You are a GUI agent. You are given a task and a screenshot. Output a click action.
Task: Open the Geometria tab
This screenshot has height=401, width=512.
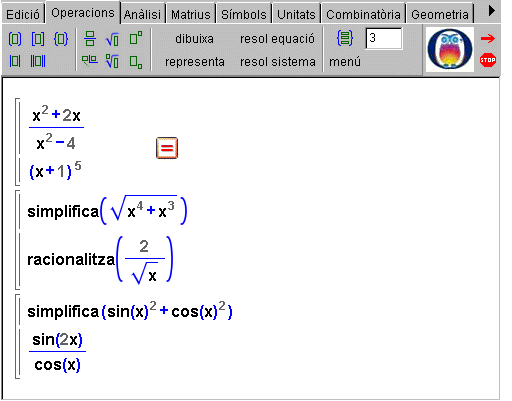[440, 15]
